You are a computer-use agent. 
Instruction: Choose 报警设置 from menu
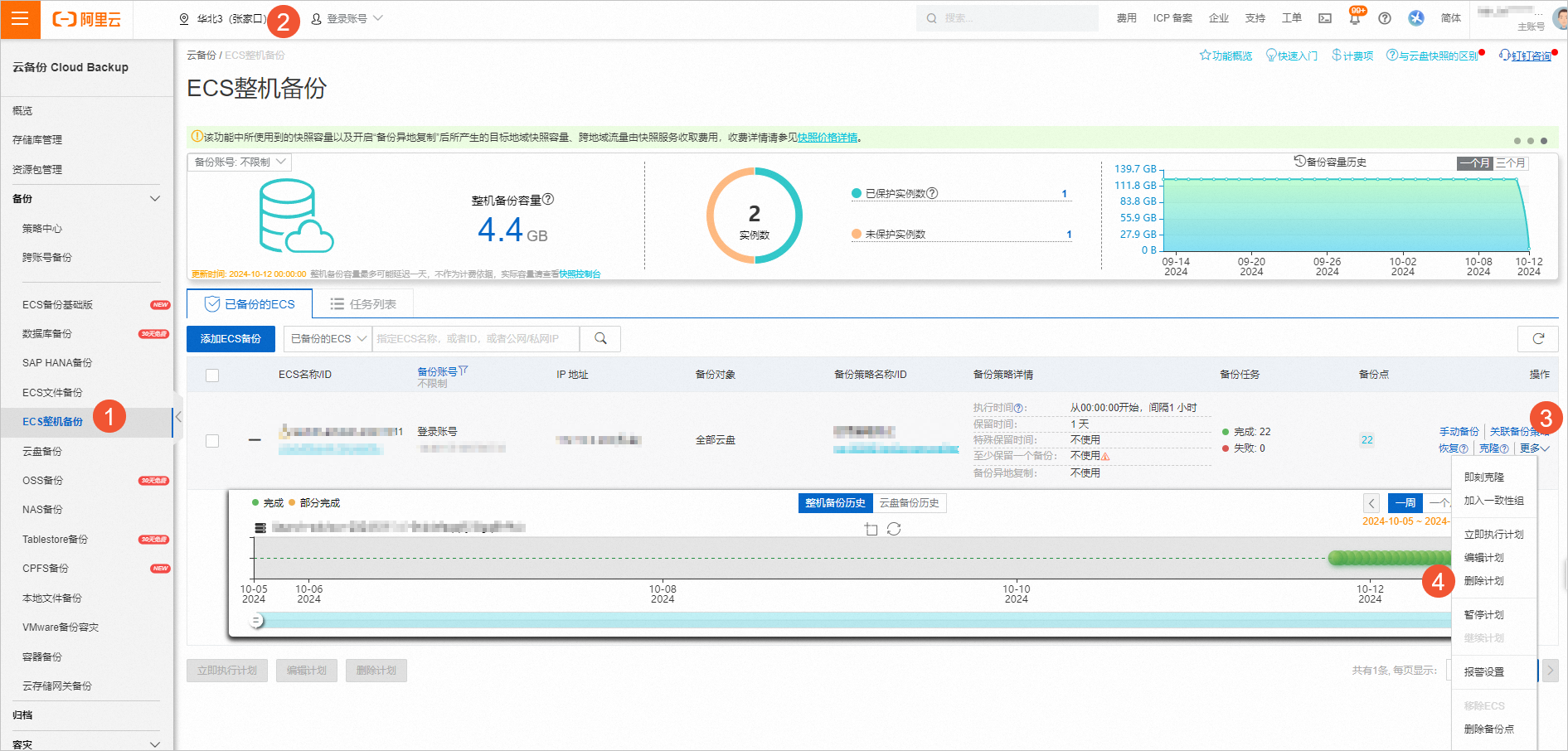[1483, 672]
